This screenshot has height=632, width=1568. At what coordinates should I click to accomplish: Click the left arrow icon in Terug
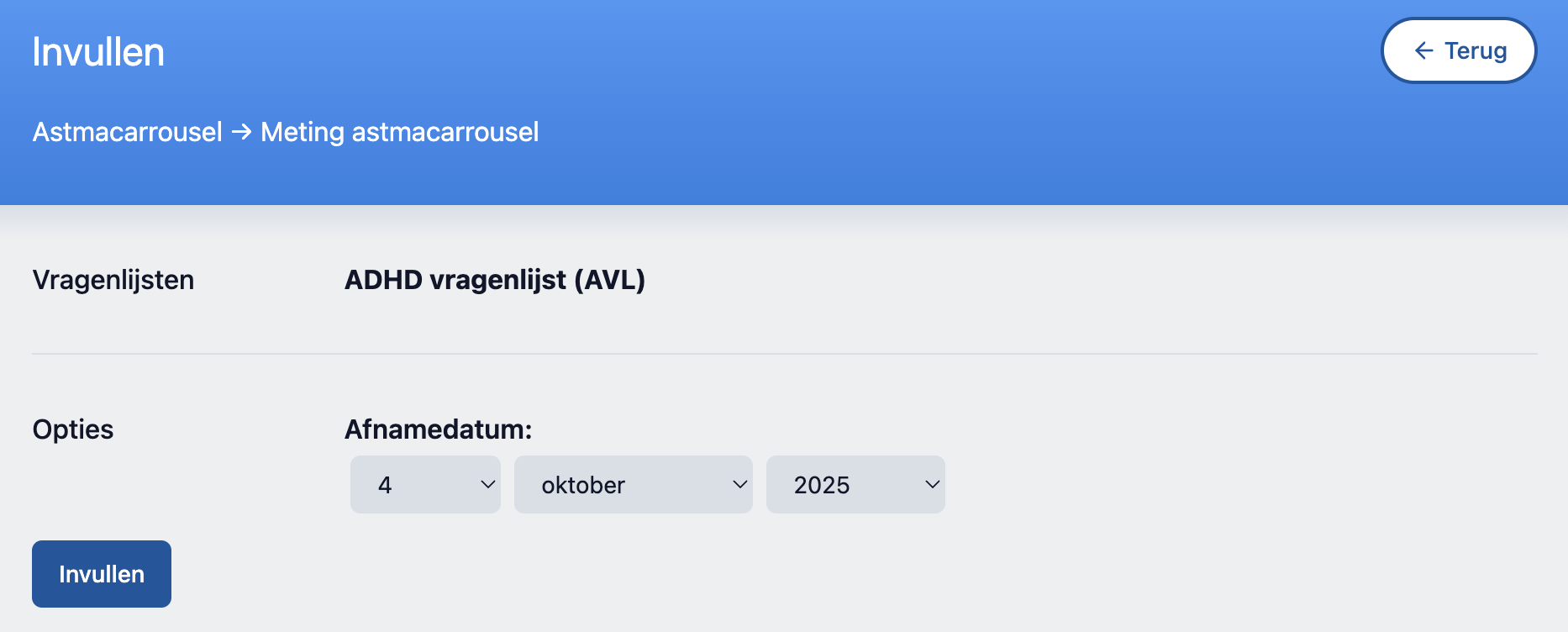tap(1423, 51)
